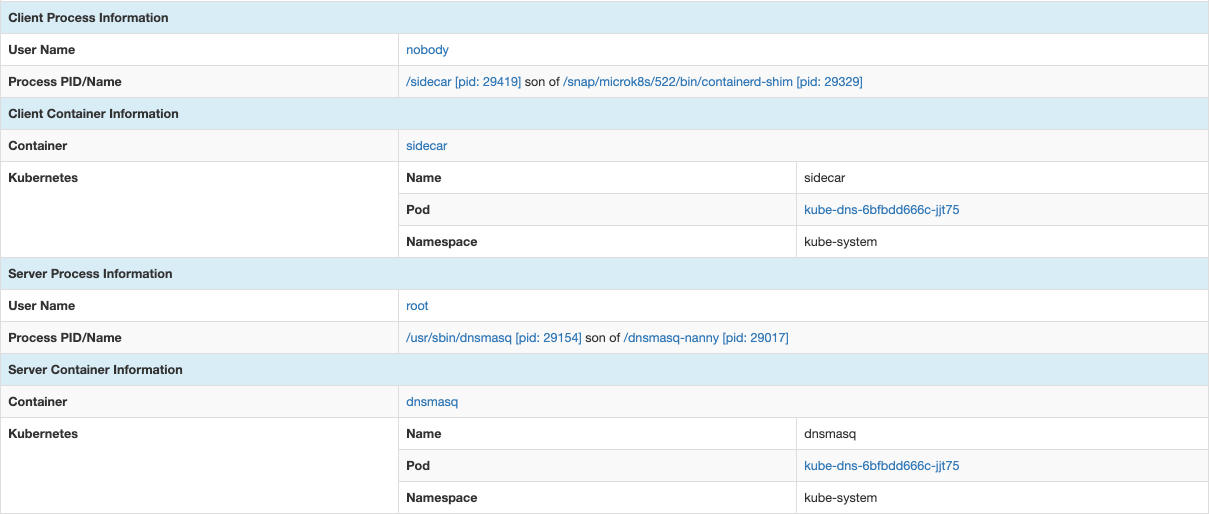Click the 'Server Container Information' section header
The image size is (1210, 514).
[95, 370]
